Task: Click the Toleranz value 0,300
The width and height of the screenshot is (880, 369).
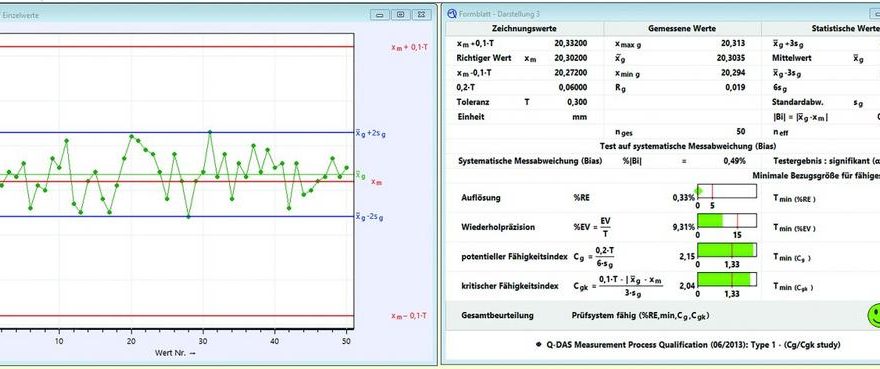Action: pos(577,102)
